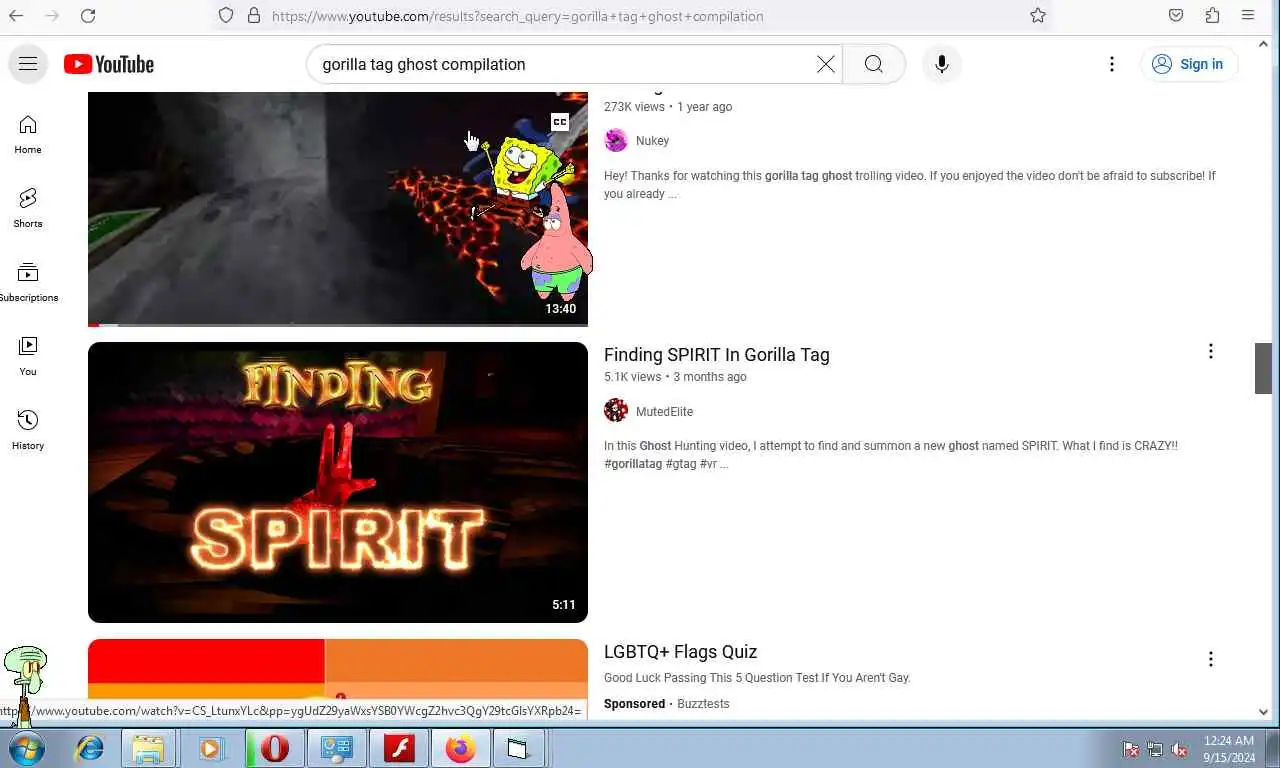The width and height of the screenshot is (1280, 768).
Task: Click the text 5.1K views
Action: [x=632, y=377]
